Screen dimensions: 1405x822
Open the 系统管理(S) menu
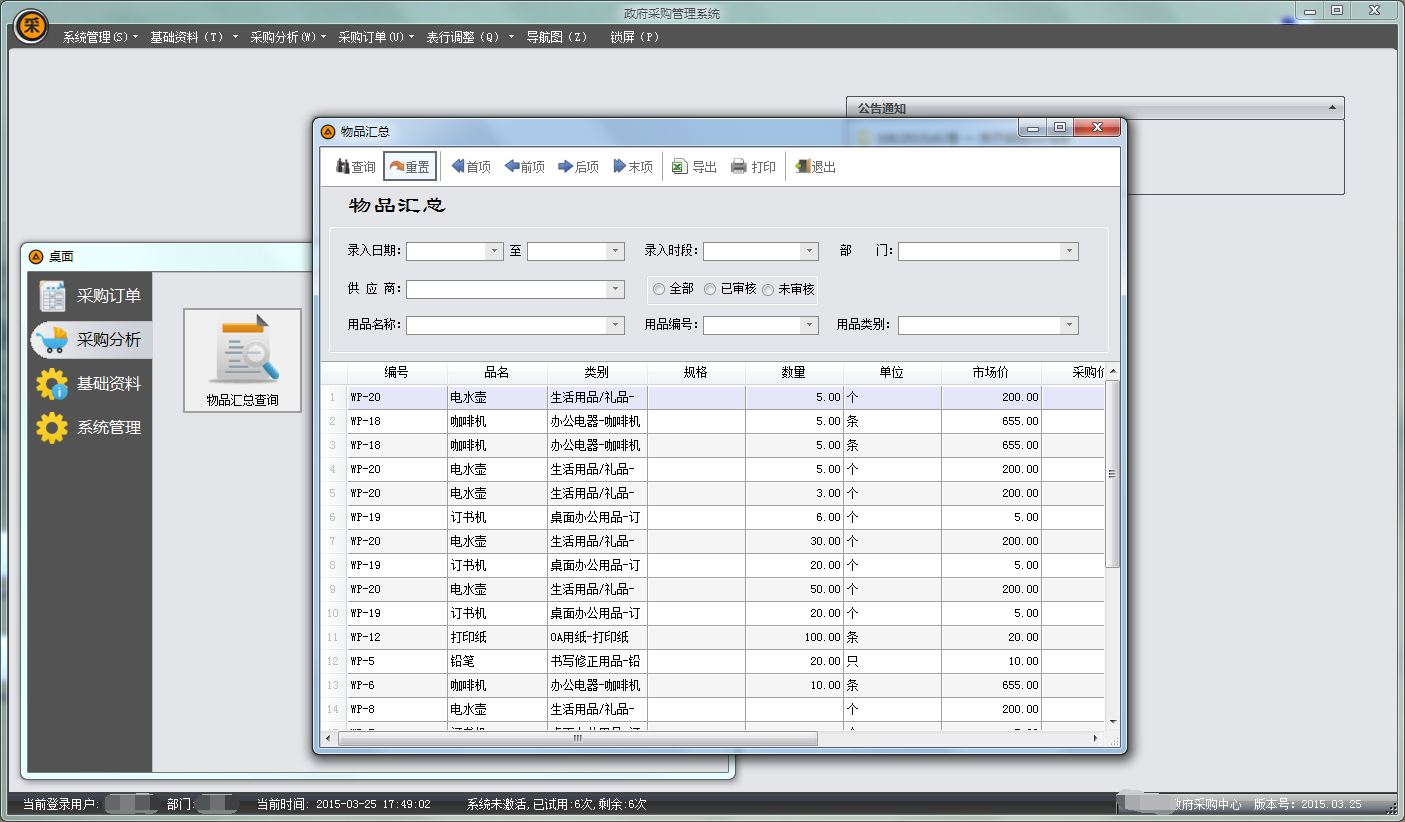pyautogui.click(x=100, y=37)
